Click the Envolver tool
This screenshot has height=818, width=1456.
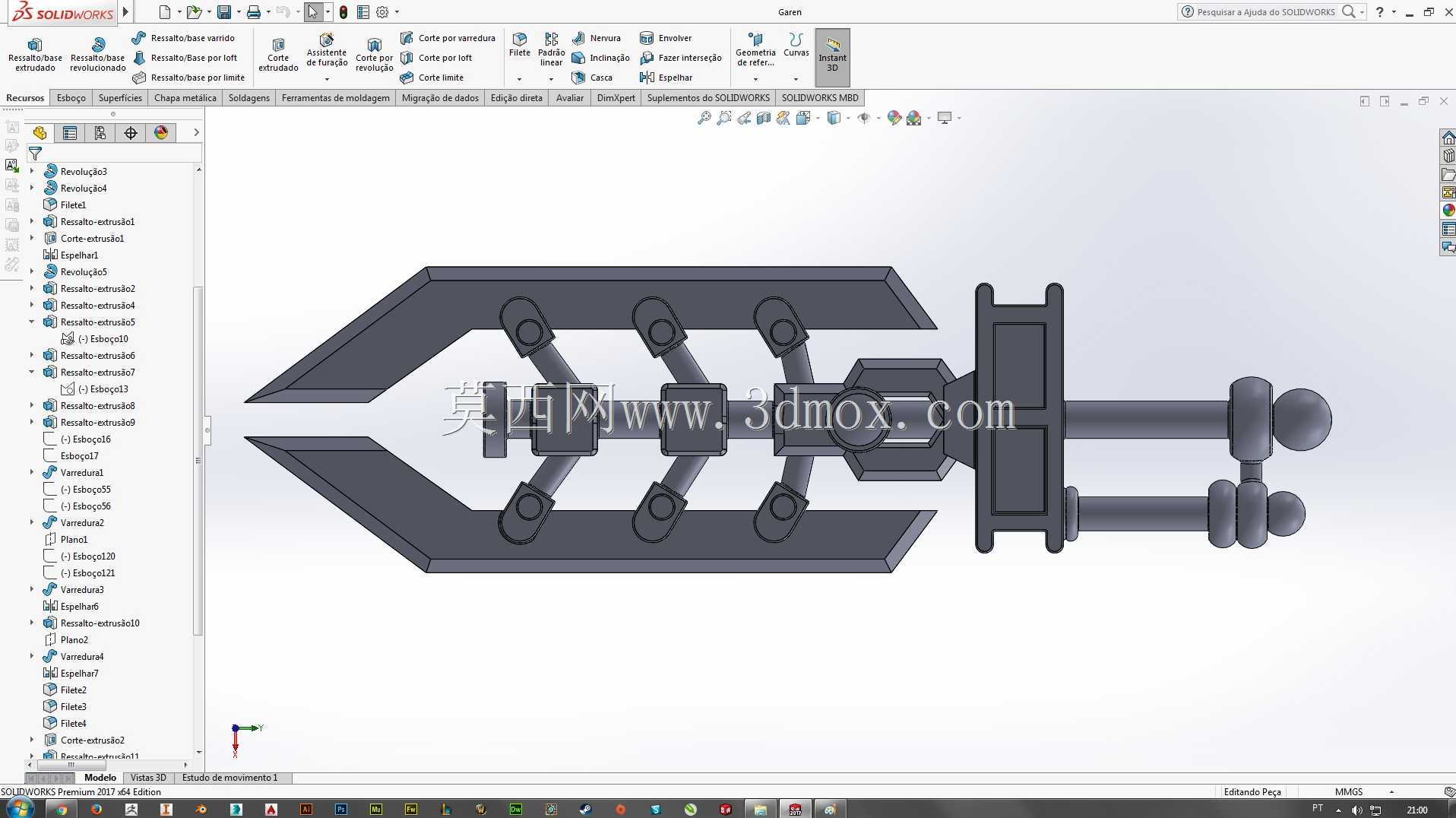click(666, 38)
